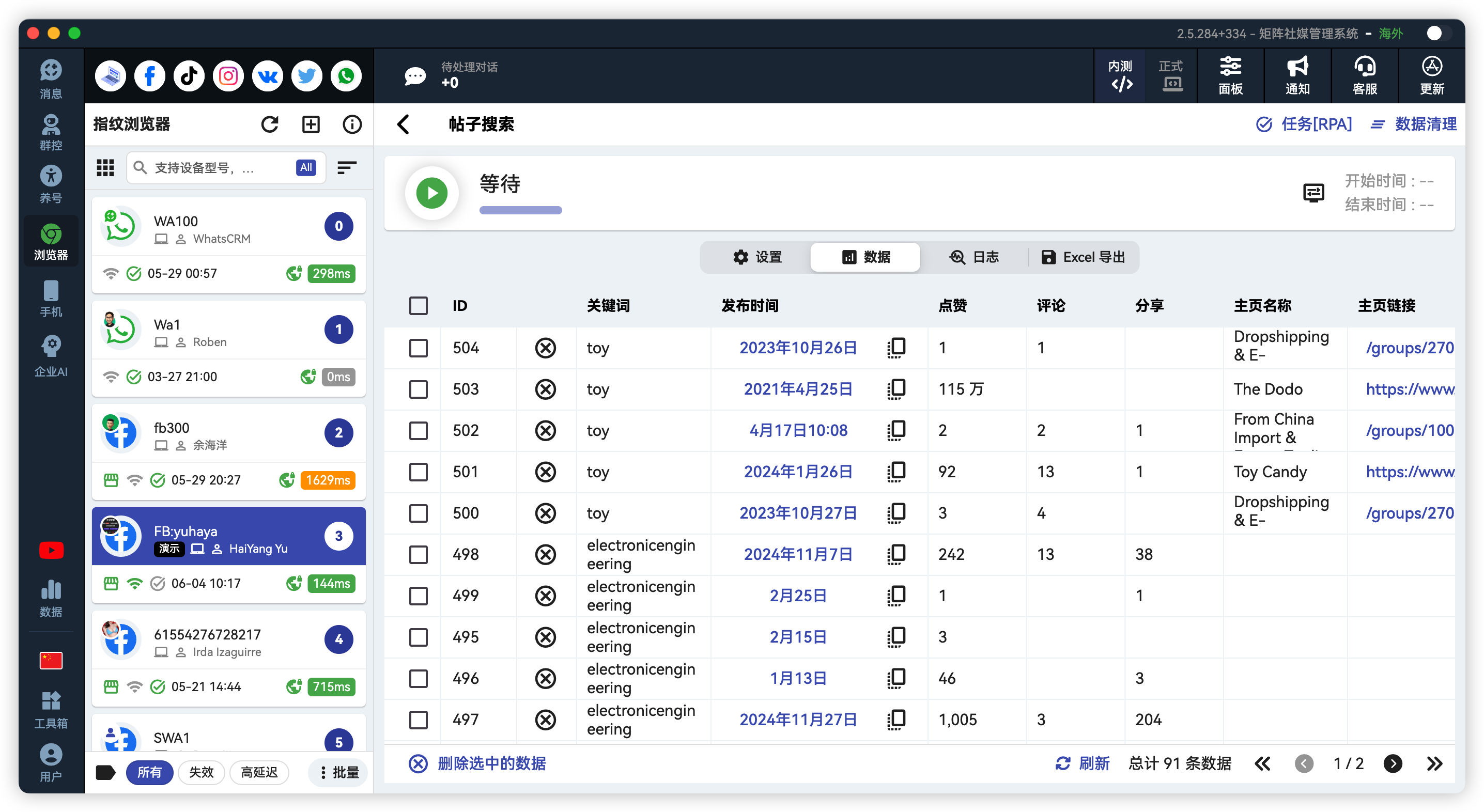Refresh the fingerprint browser list
The width and height of the screenshot is (1484, 812).
point(270,124)
